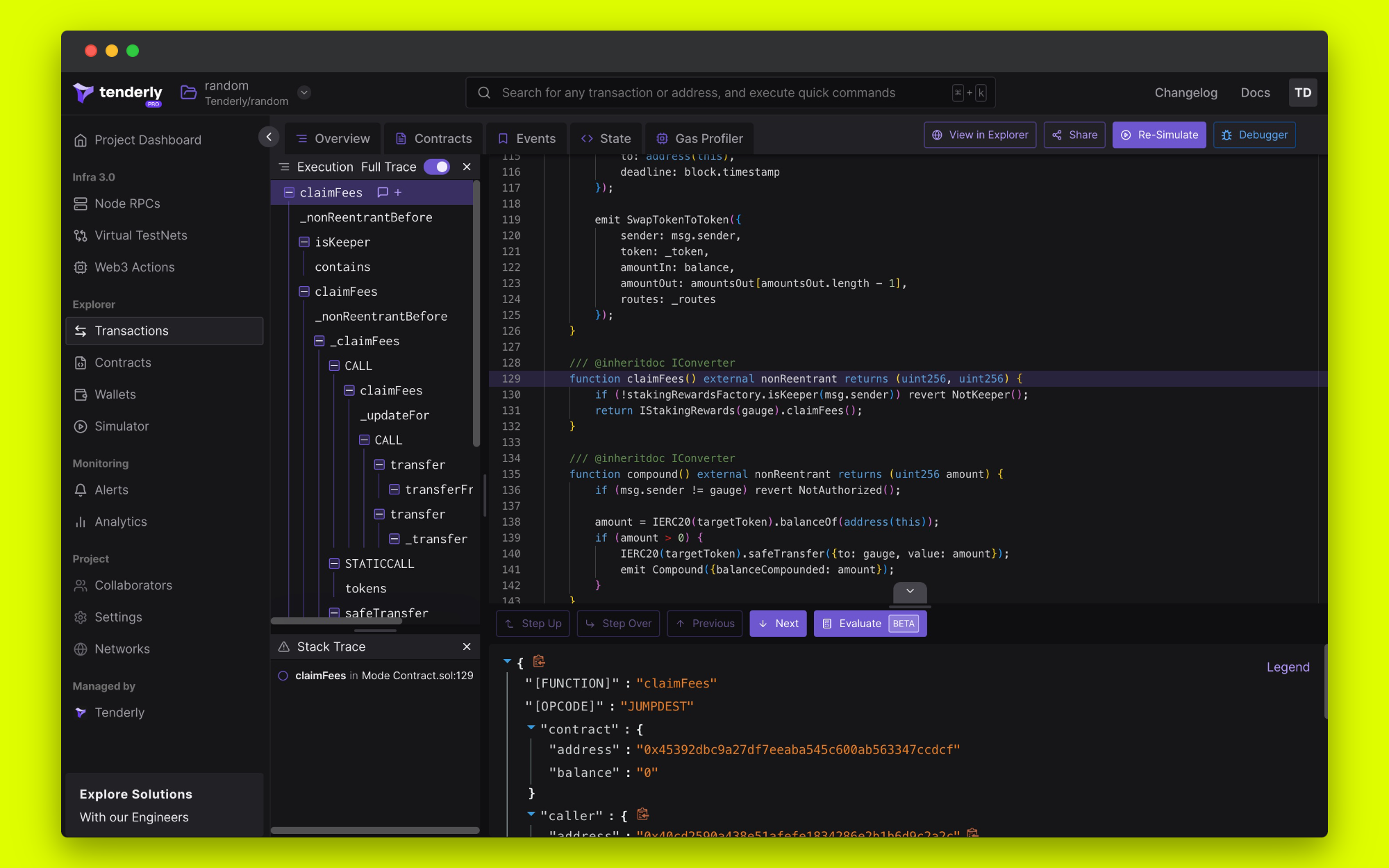This screenshot has height=868, width=1389.
Task: Copy the evaluate JSON using clipboard icon
Action: (x=539, y=661)
